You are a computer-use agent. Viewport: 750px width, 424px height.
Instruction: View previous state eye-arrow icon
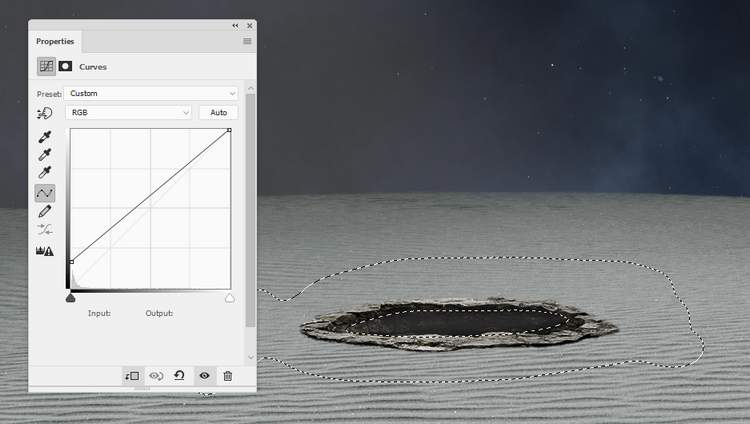click(156, 376)
